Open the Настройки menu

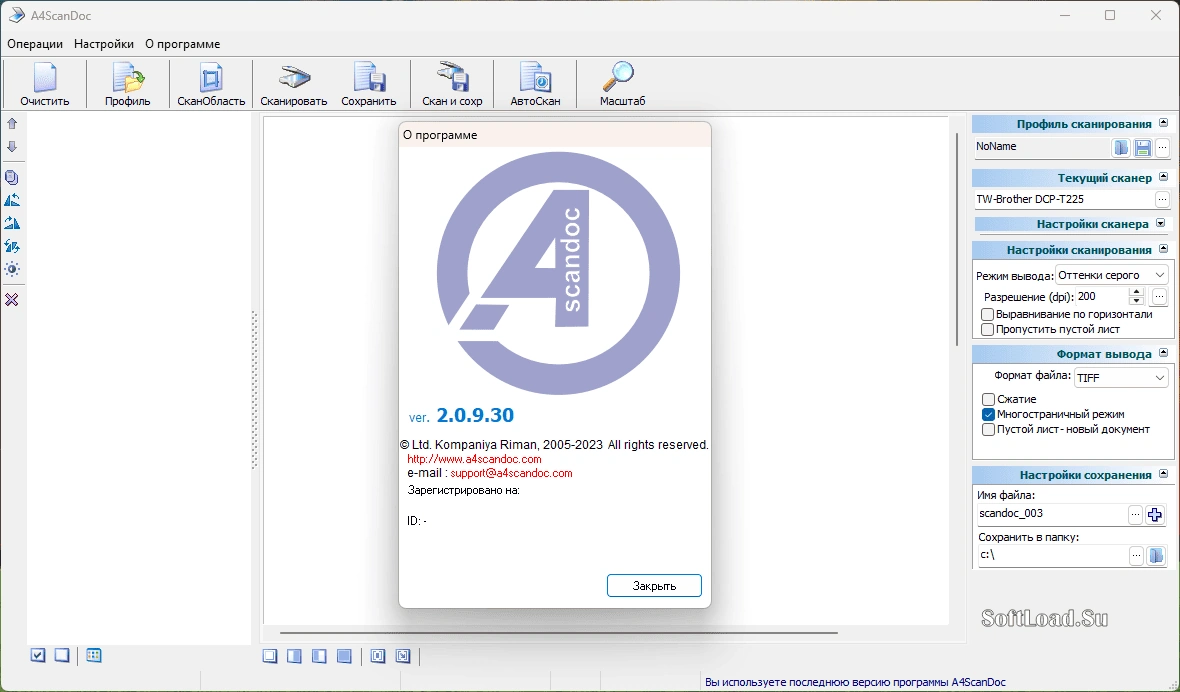(104, 44)
